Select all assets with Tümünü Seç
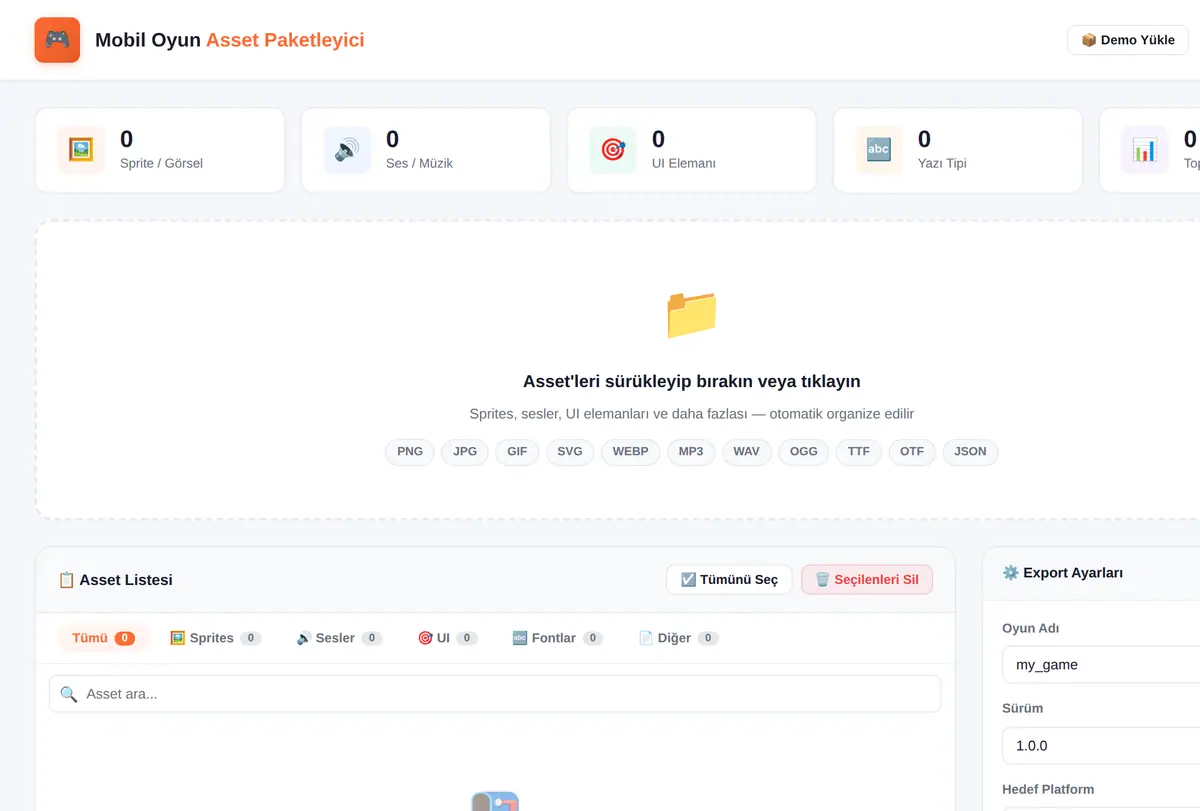 click(x=729, y=580)
